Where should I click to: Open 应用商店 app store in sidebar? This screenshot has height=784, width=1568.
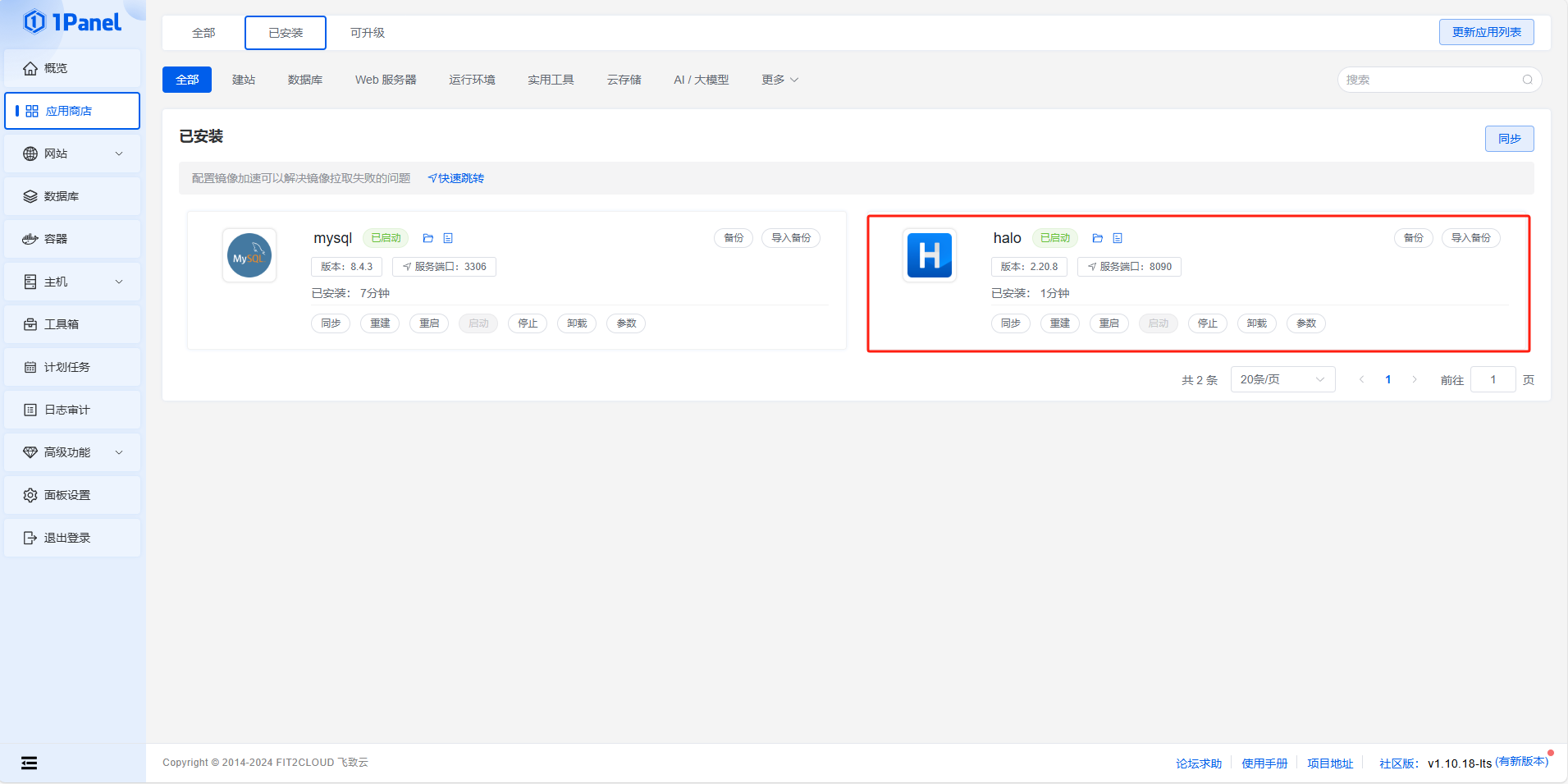[72, 111]
